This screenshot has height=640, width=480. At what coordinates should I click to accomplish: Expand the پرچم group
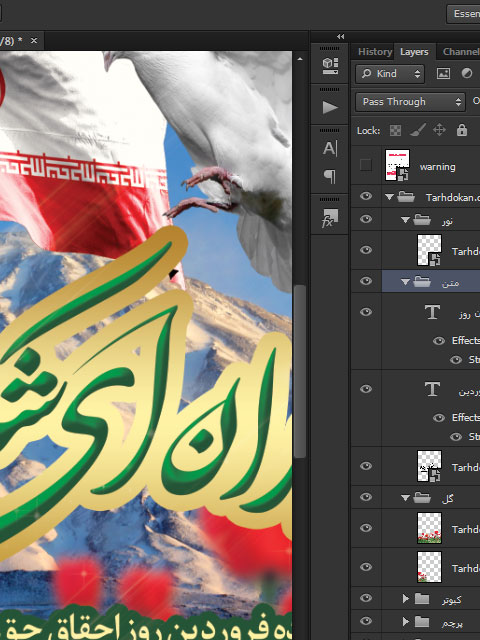405,622
